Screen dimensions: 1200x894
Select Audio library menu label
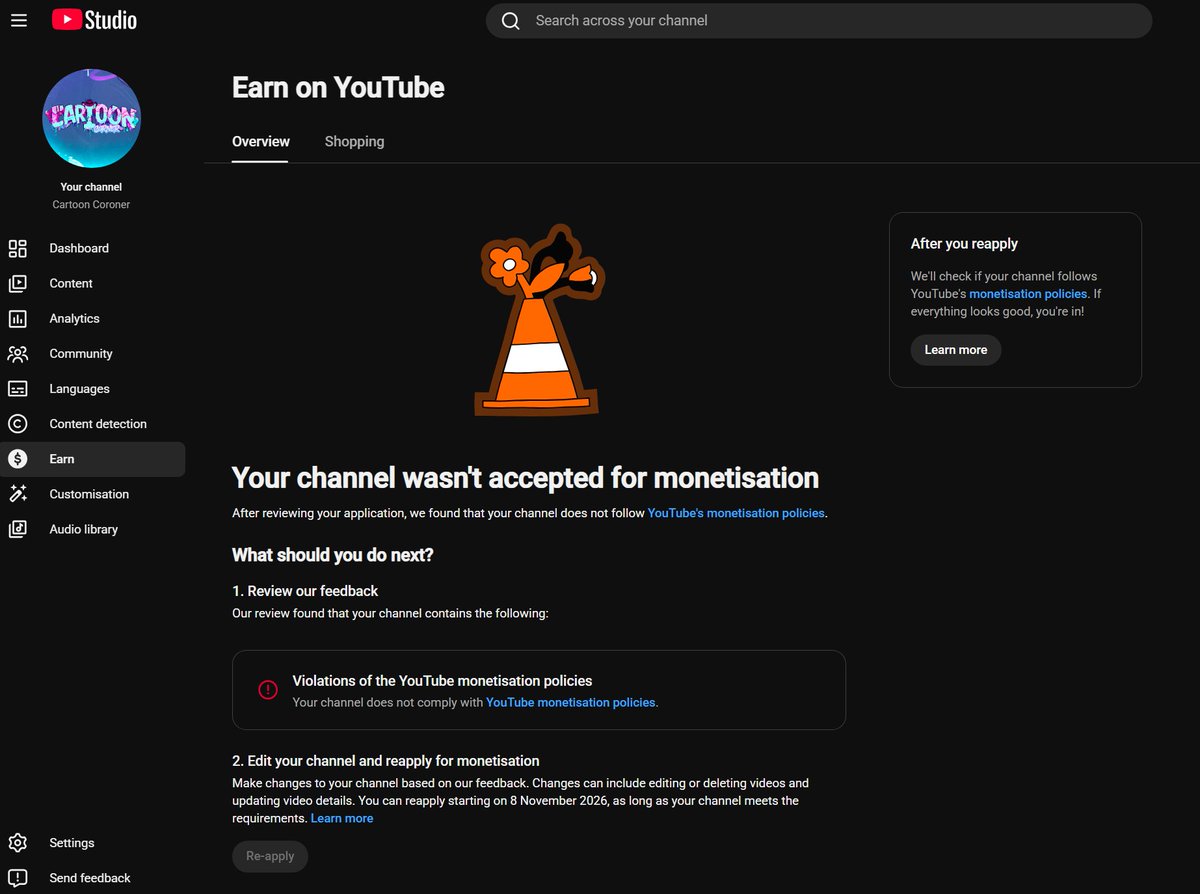[x=84, y=529]
